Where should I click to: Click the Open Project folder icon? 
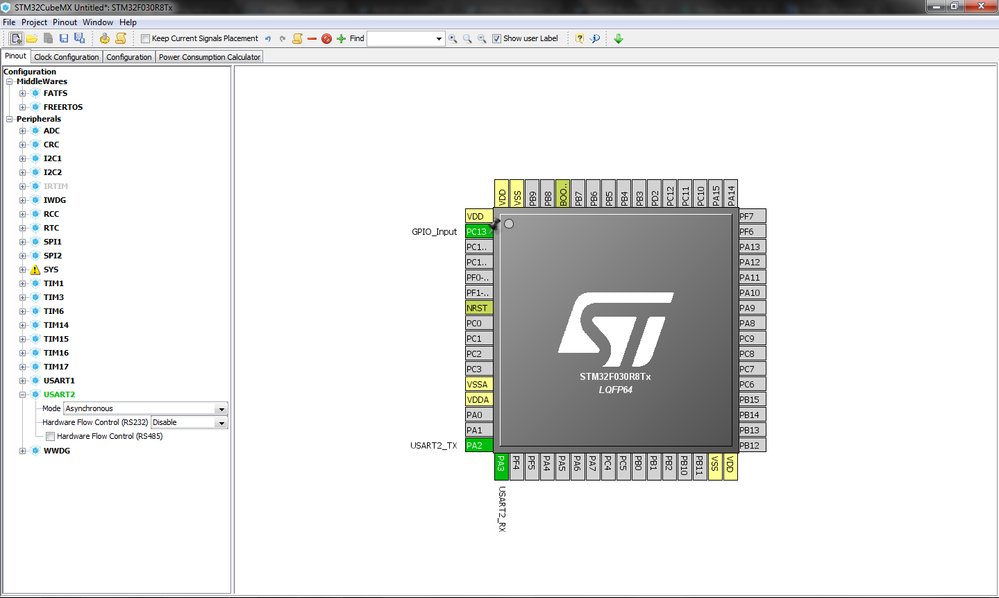point(32,39)
